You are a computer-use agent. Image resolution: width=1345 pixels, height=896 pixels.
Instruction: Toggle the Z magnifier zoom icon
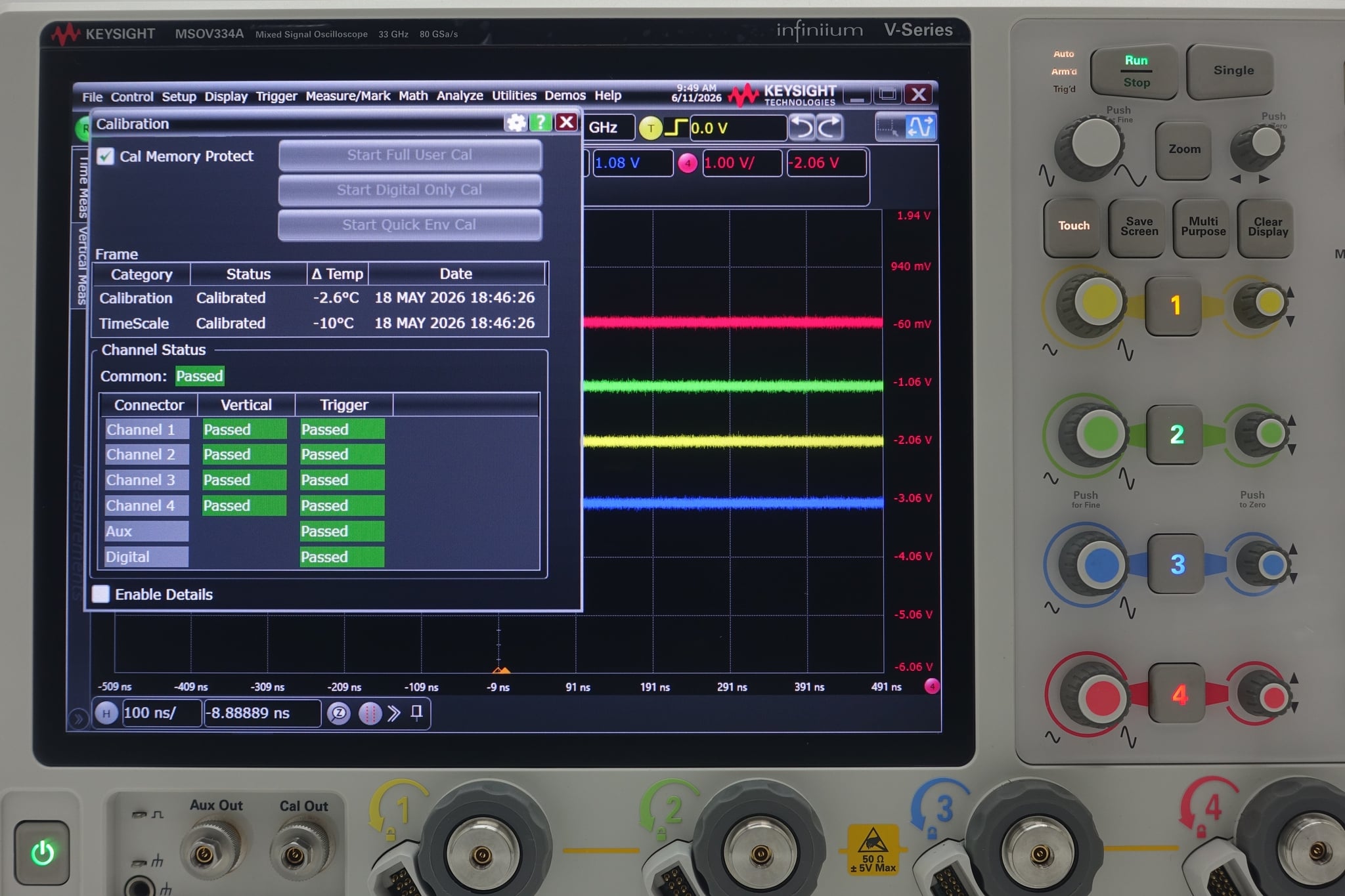pos(339,714)
